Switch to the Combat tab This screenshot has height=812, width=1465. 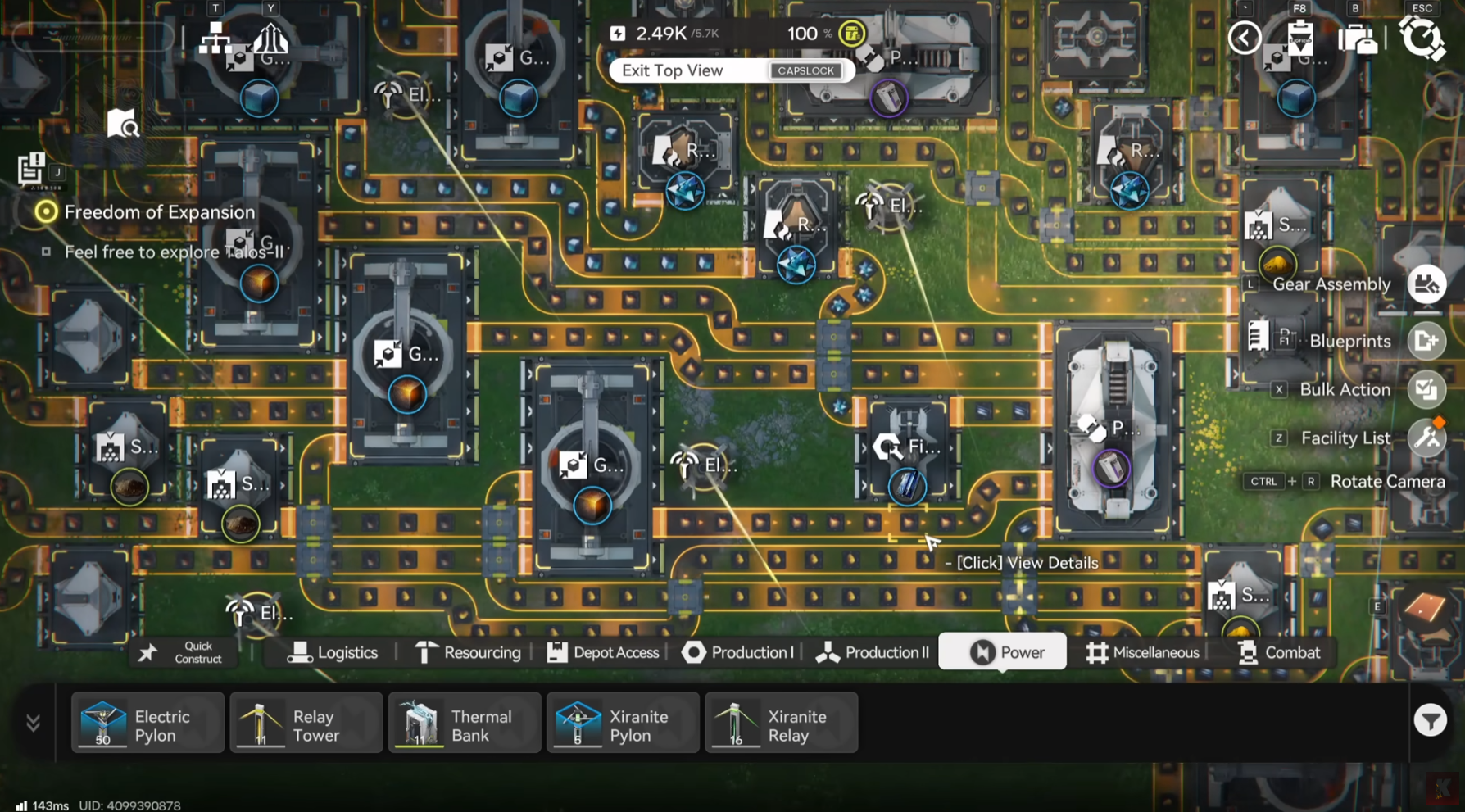pos(1279,652)
